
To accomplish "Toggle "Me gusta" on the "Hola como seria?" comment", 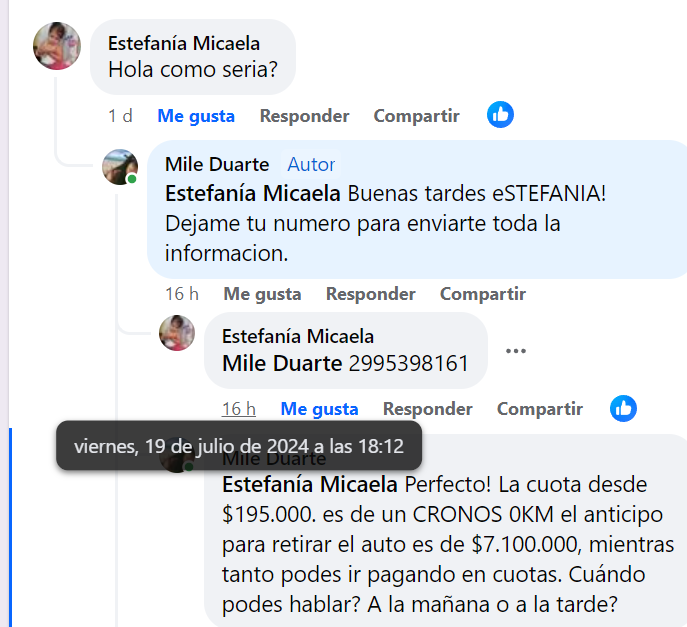I will coord(196,116).
